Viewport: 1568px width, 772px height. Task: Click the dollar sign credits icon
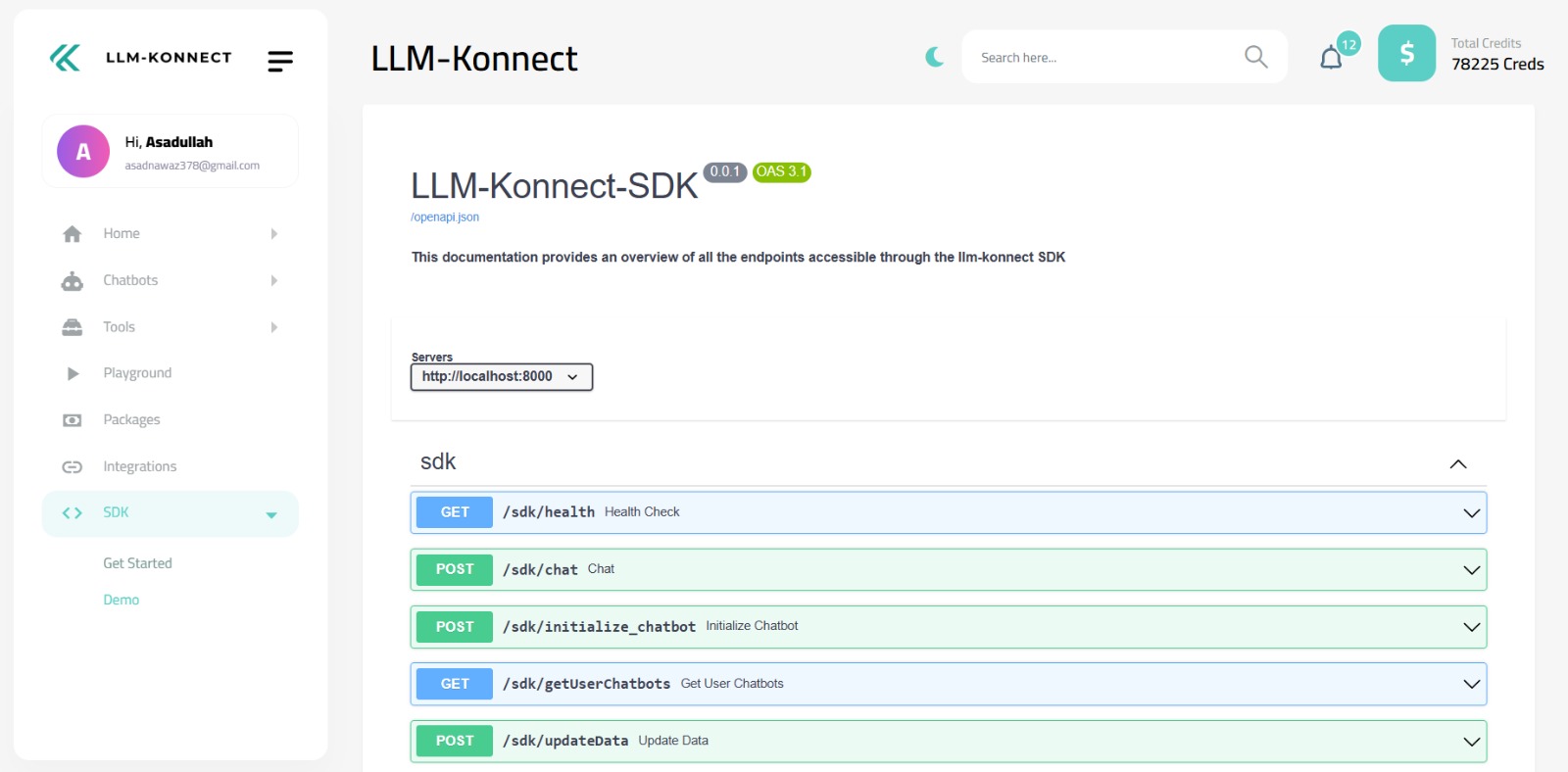tap(1406, 53)
